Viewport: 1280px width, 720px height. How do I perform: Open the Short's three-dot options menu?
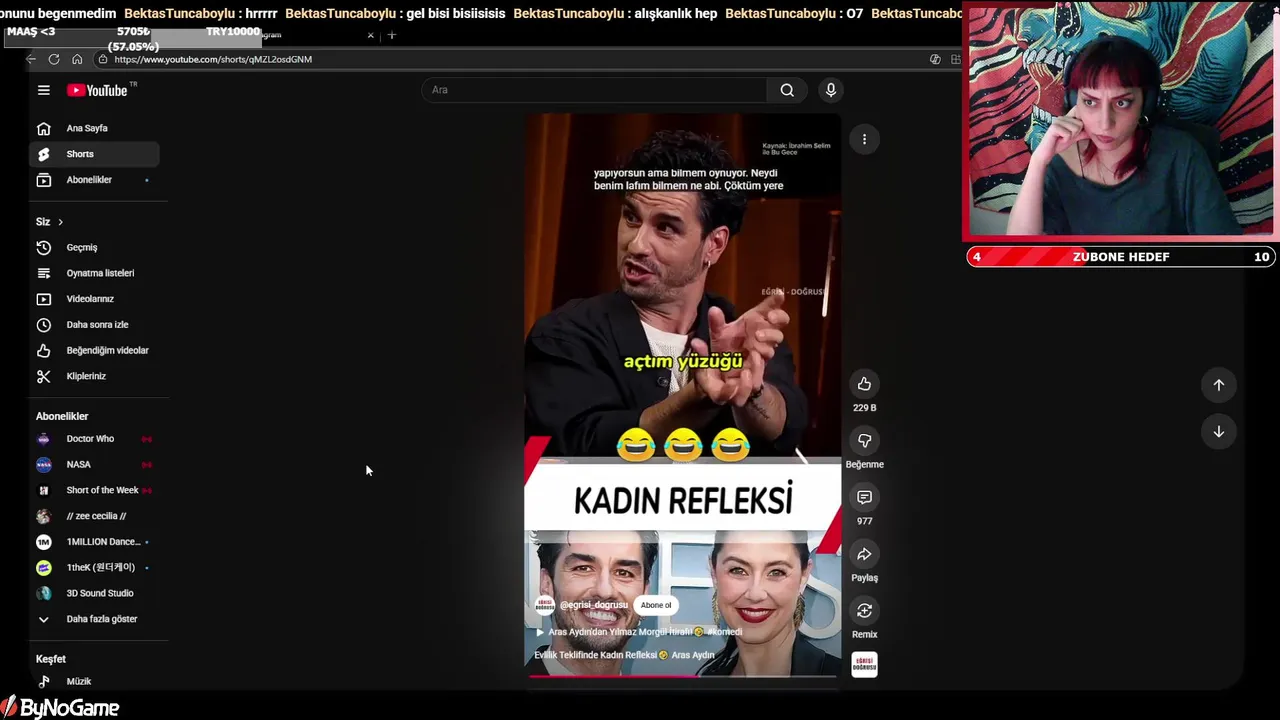(864, 139)
